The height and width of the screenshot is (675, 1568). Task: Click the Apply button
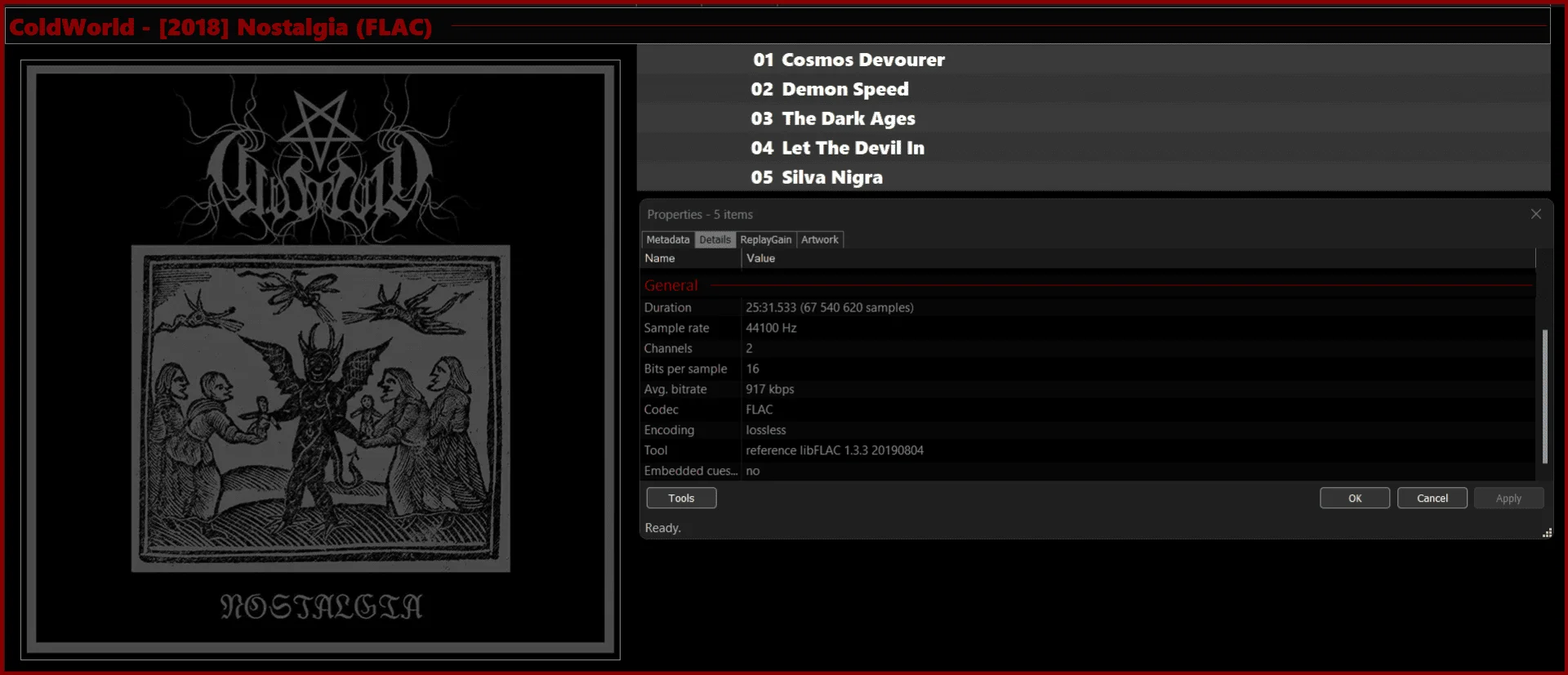coord(1508,498)
